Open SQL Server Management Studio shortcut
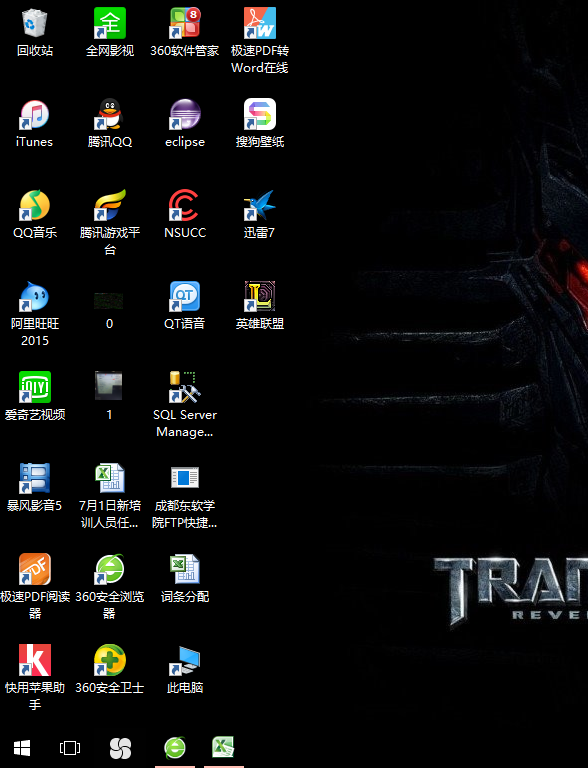 click(x=185, y=387)
